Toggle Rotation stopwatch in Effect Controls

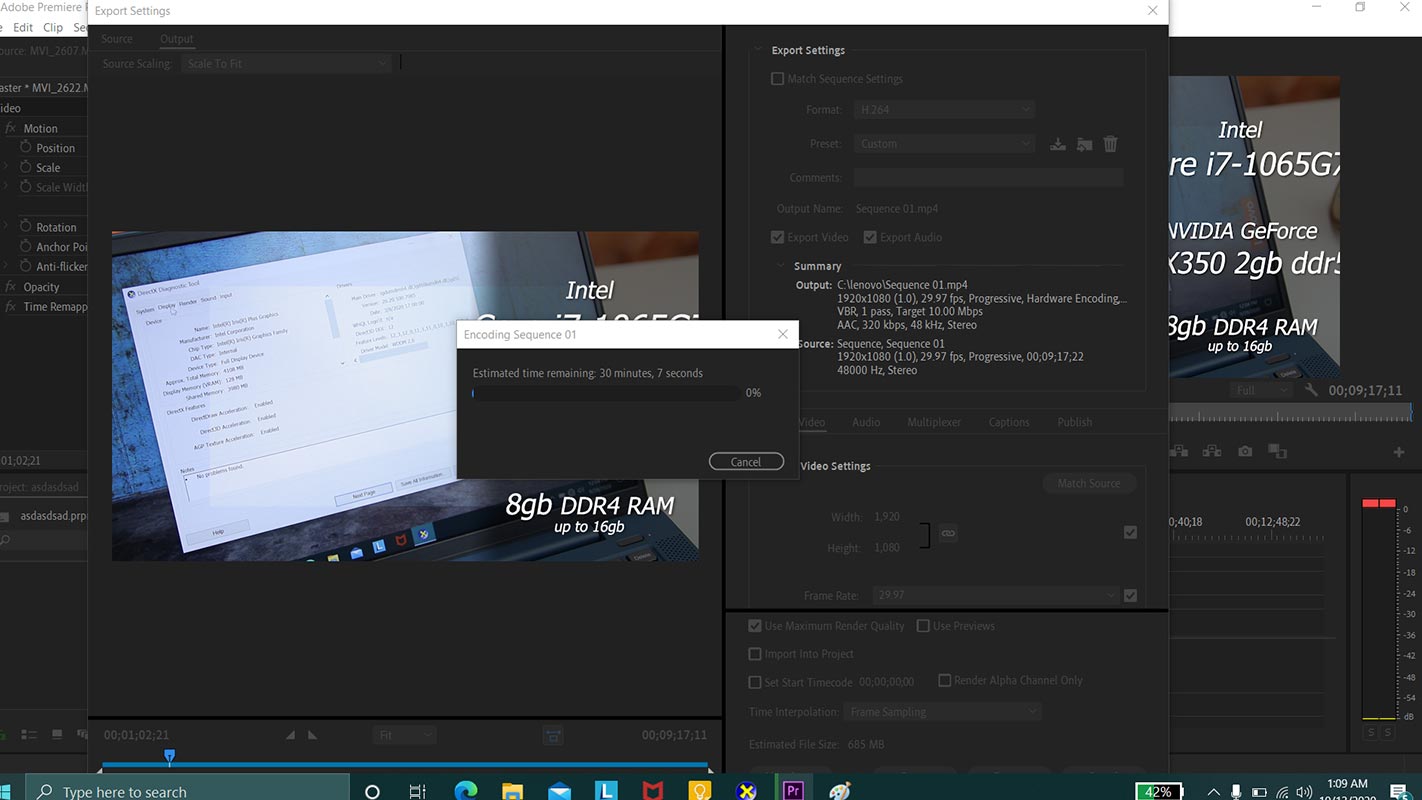point(26,227)
